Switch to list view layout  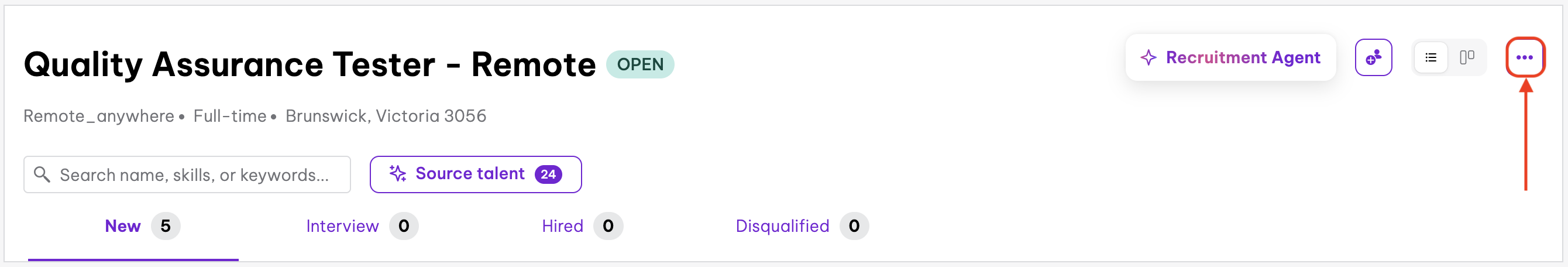click(1431, 57)
